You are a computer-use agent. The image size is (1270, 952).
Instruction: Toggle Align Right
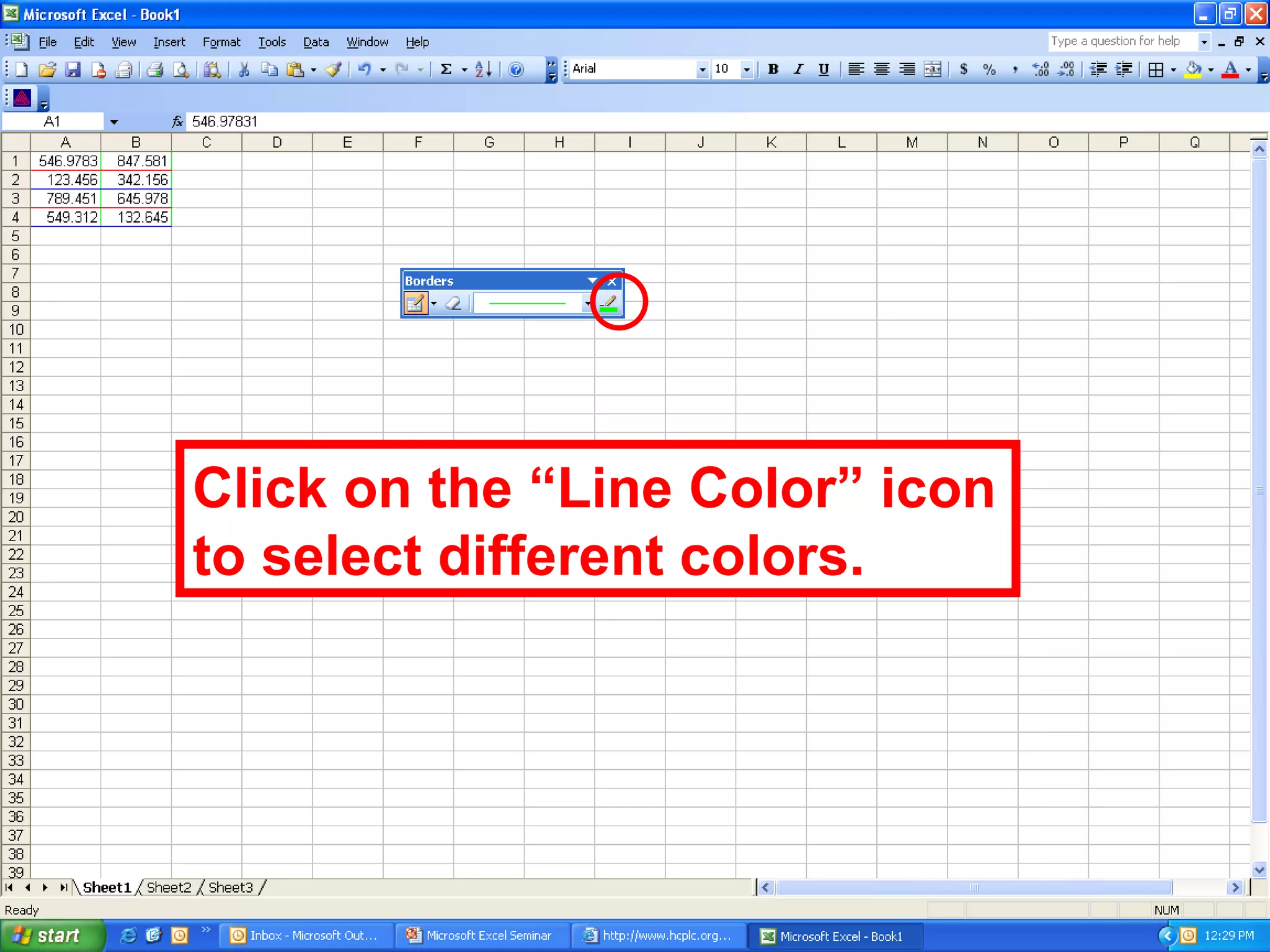tap(907, 69)
